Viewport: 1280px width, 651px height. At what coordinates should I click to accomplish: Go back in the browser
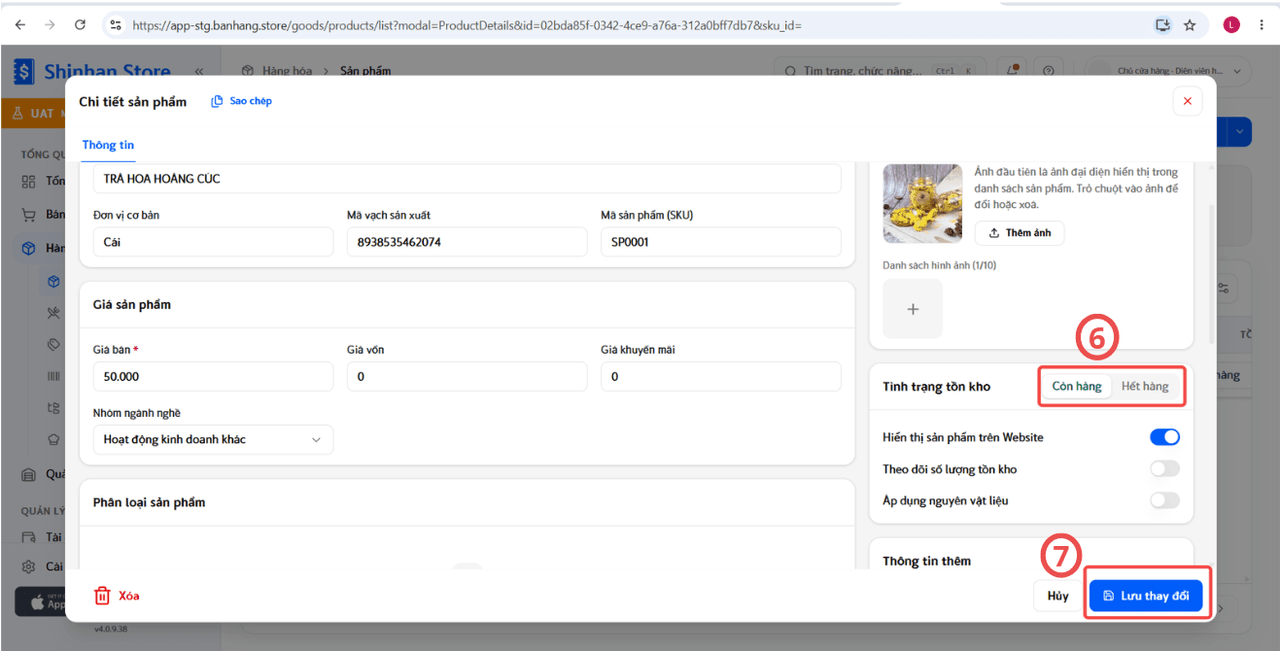click(x=21, y=25)
